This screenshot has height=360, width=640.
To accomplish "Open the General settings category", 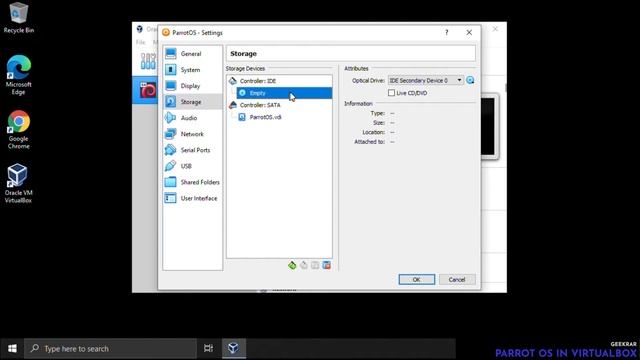I will tap(193, 53).
